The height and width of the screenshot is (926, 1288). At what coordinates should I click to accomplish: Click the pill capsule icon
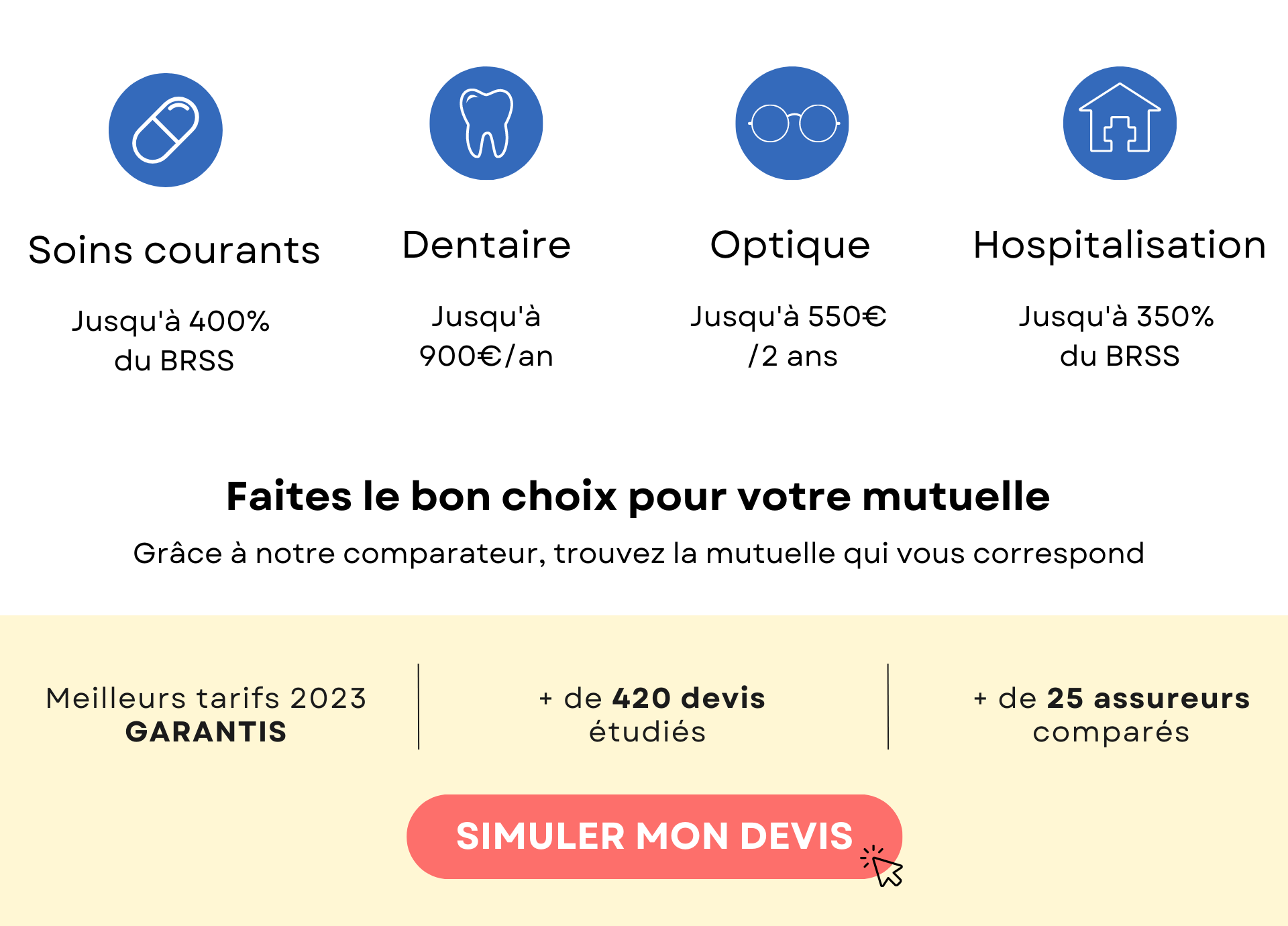tap(166, 130)
